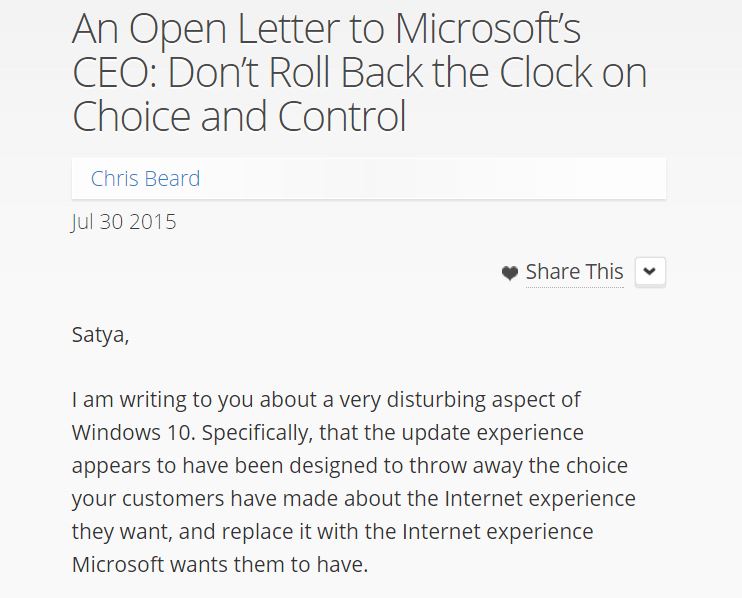Open the Share This link
This screenshot has height=598, width=742.
[574, 272]
